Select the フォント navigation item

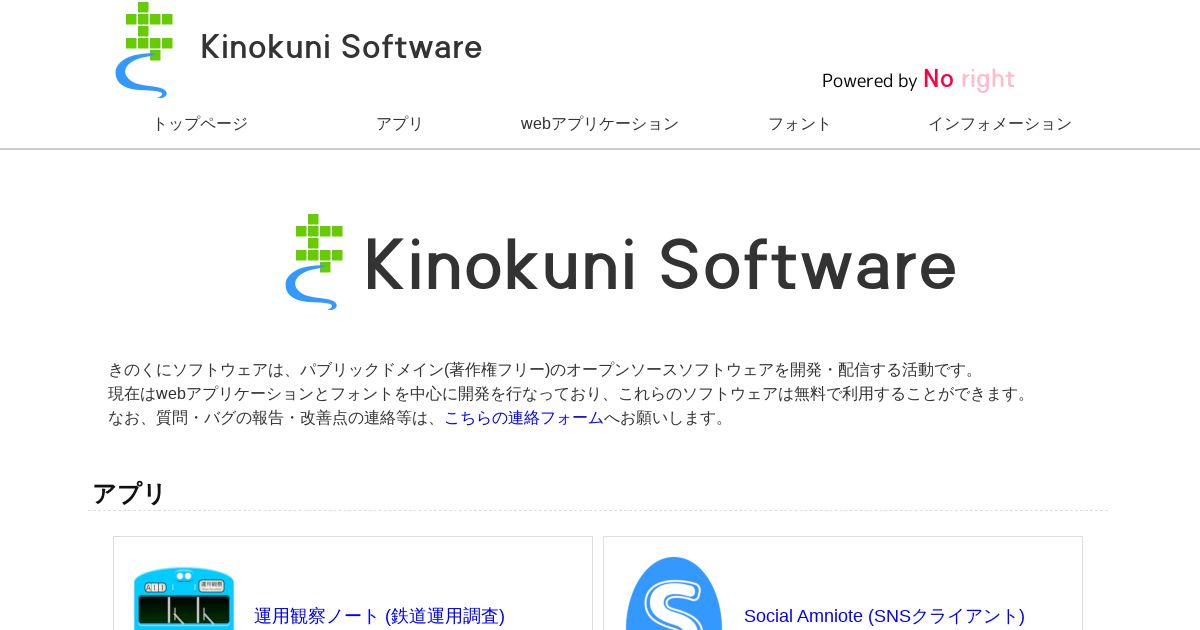click(800, 124)
